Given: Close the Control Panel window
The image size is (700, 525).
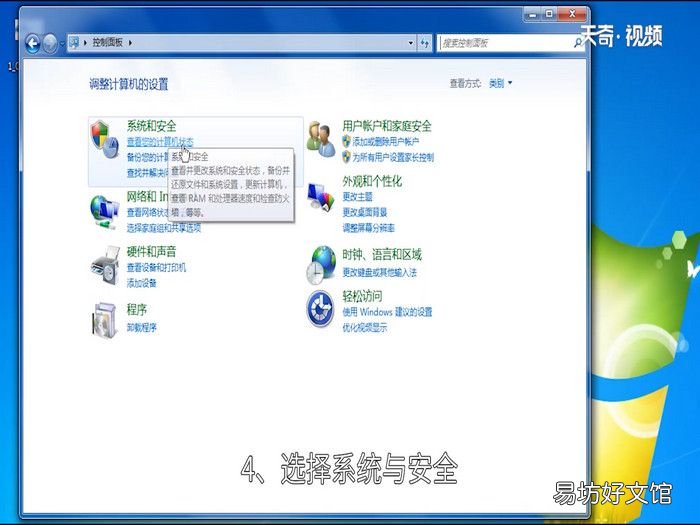Looking at the screenshot, I should coord(571,14).
